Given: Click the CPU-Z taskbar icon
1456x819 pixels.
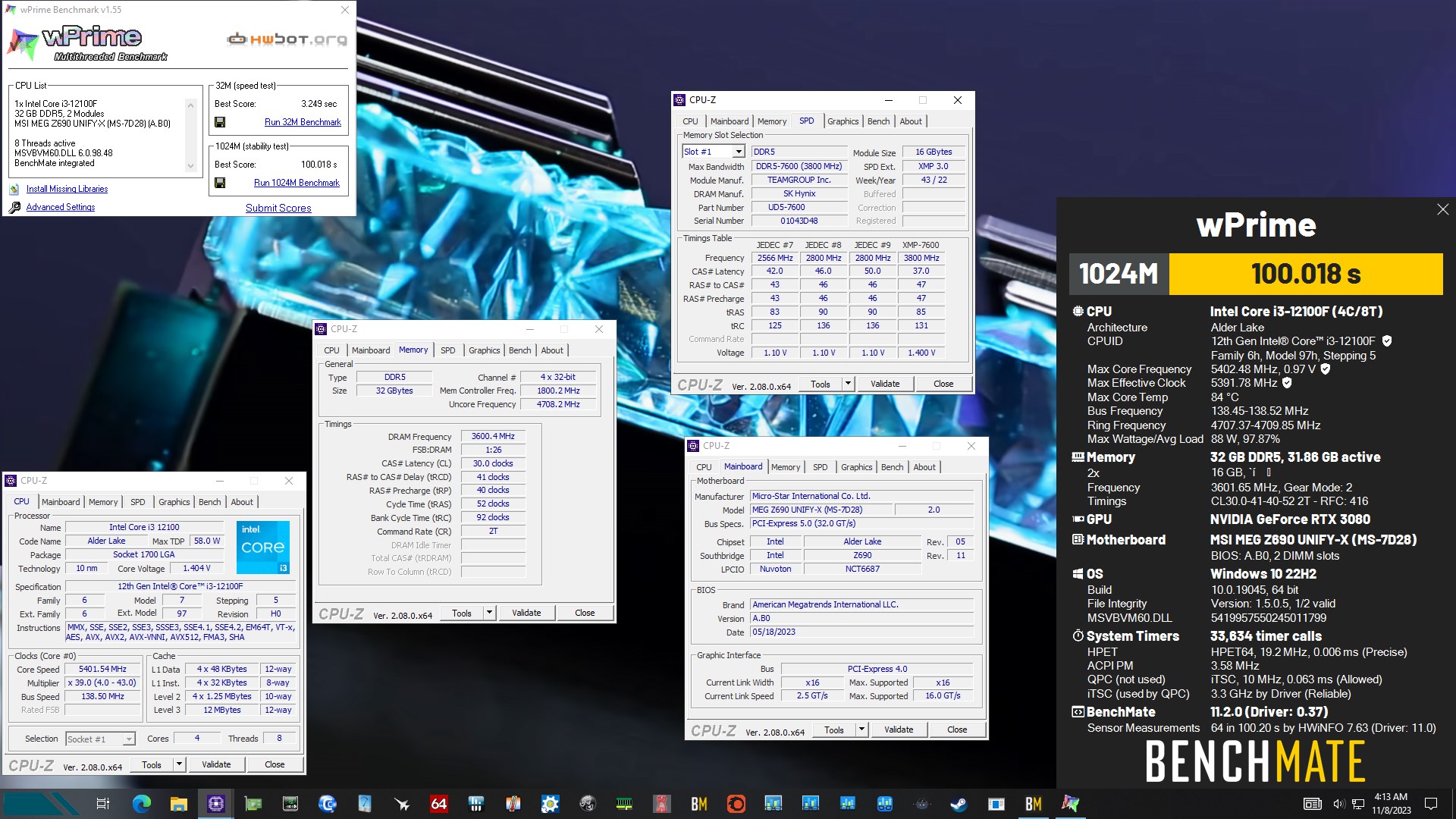Looking at the screenshot, I should pos(216,804).
